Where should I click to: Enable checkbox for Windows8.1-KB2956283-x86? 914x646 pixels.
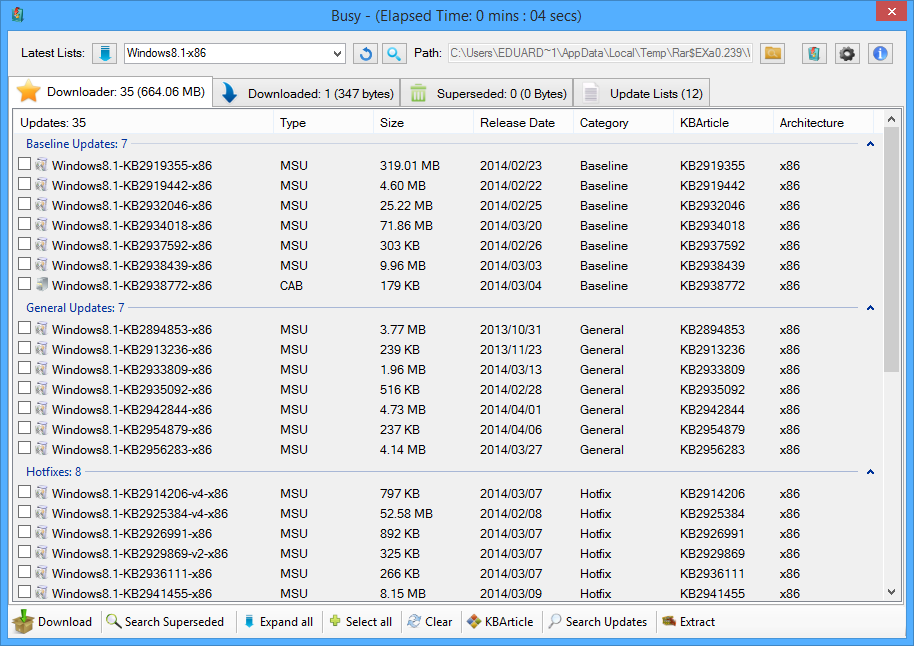click(x=24, y=448)
